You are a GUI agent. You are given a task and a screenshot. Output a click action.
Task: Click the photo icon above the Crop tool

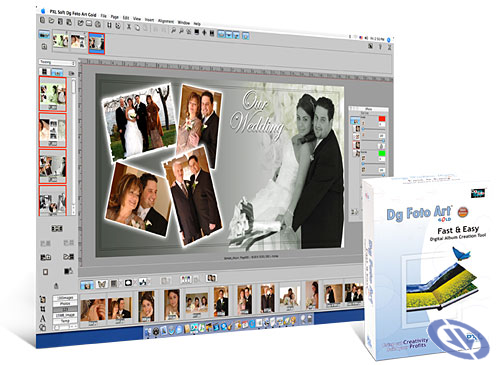(43, 299)
